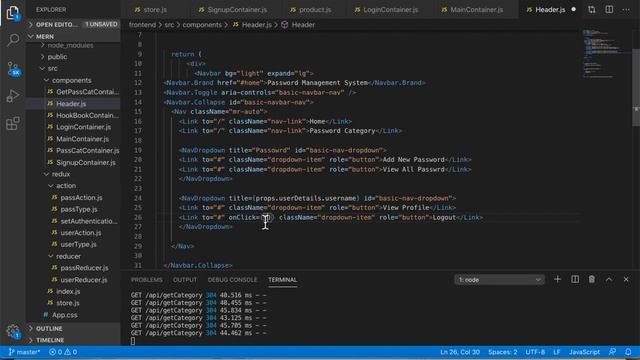
Task: Collapse the reducer folder
Action: pos(68,256)
